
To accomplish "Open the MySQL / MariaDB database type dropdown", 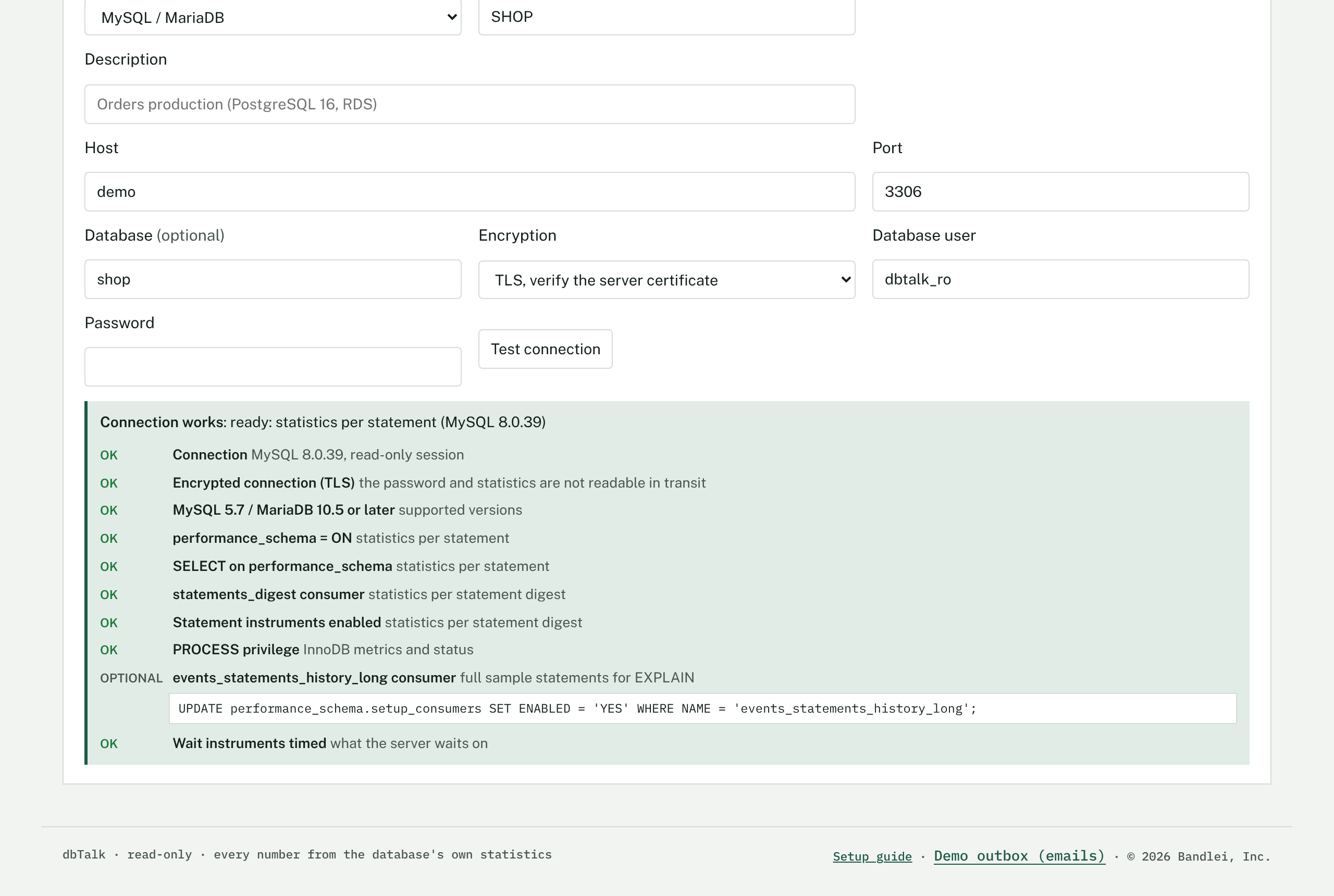I will 273,17.
